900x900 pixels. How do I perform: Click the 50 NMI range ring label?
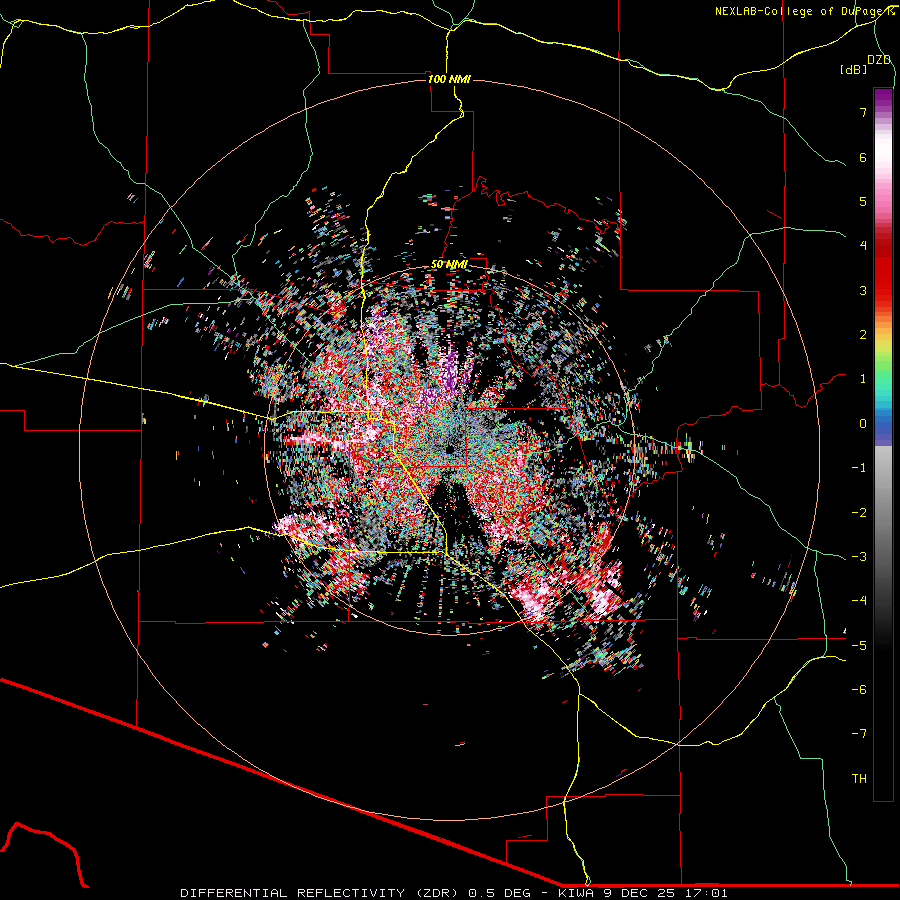(449, 264)
